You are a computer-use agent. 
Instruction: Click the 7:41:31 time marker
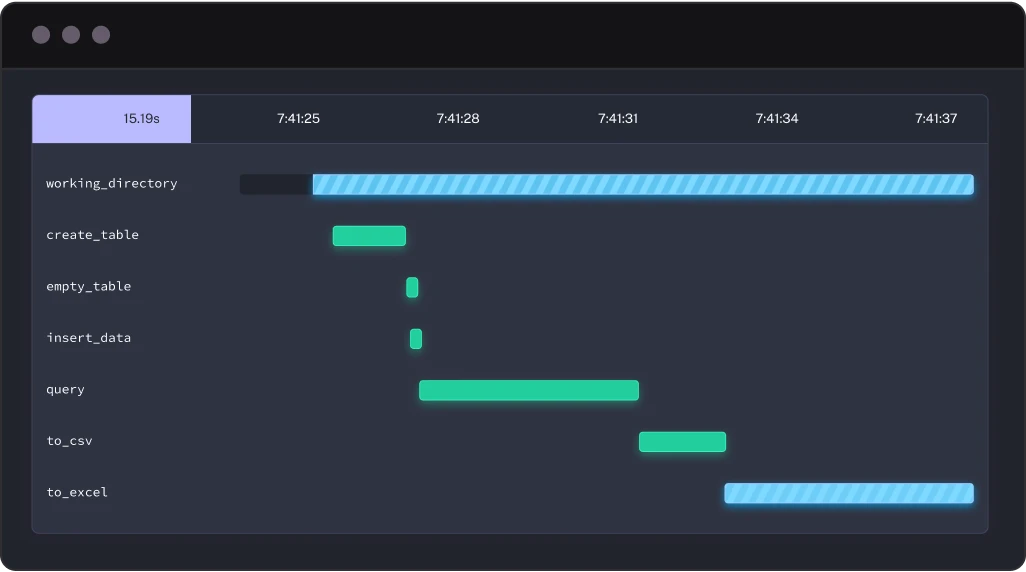pos(618,118)
